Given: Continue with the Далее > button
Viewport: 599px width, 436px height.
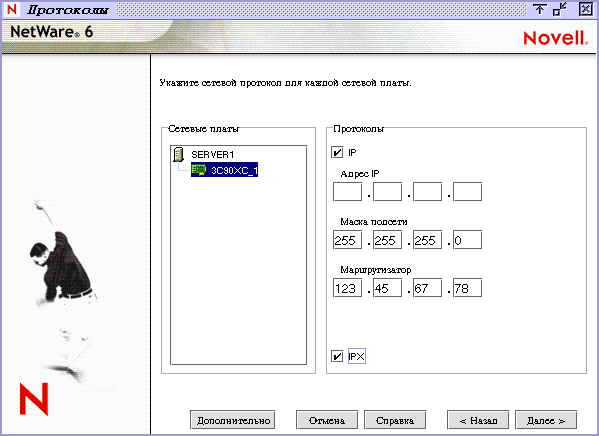Looking at the screenshot, I should (x=546, y=420).
